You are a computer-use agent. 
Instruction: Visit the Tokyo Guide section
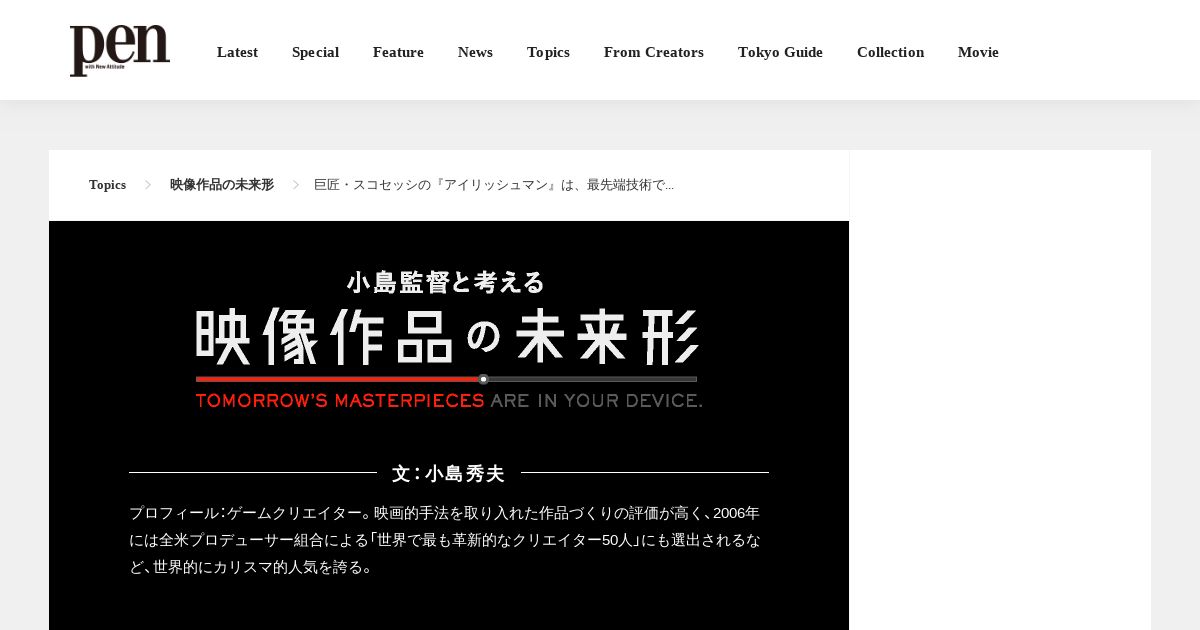(780, 52)
